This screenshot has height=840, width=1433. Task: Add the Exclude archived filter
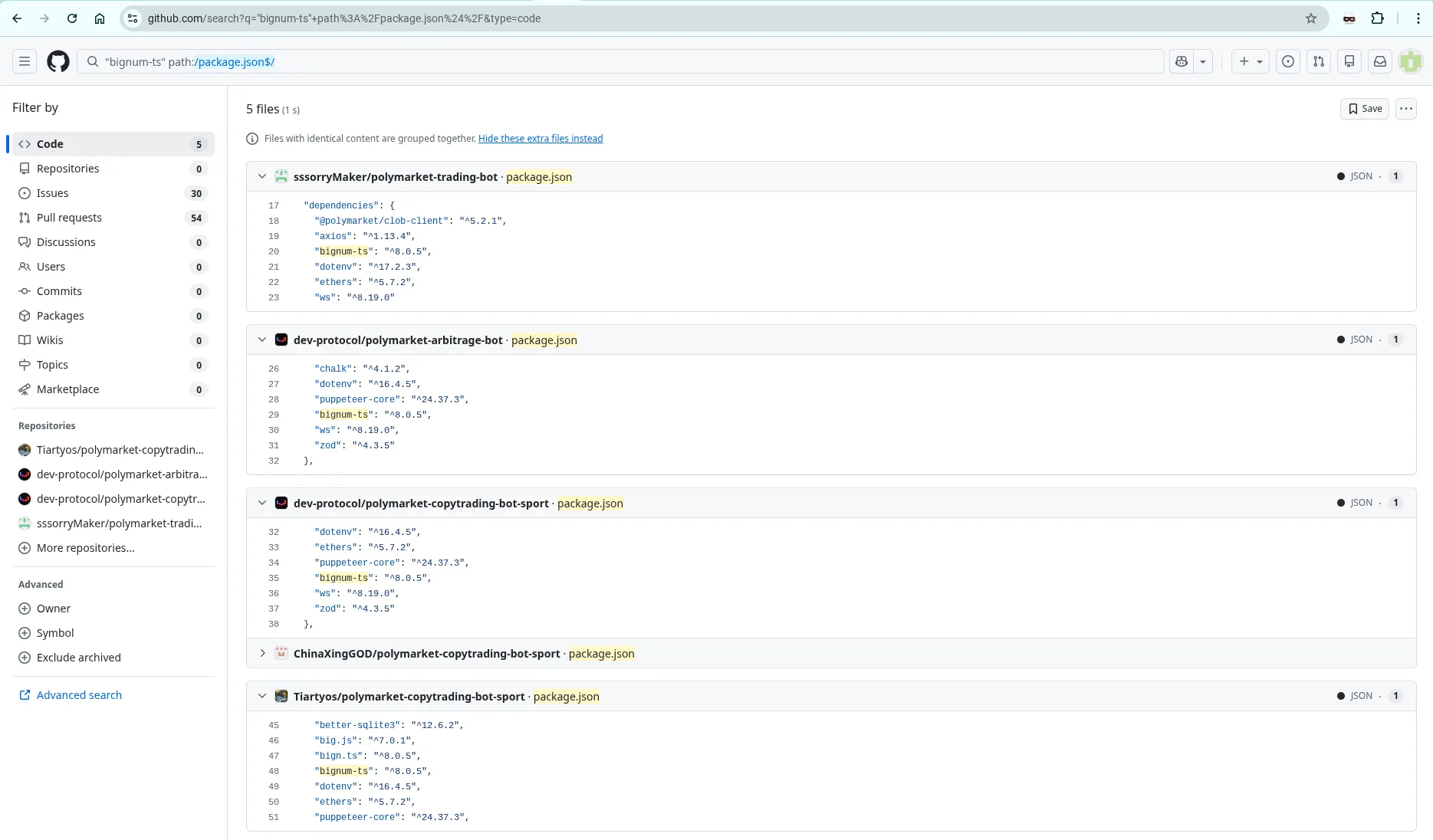78,658
